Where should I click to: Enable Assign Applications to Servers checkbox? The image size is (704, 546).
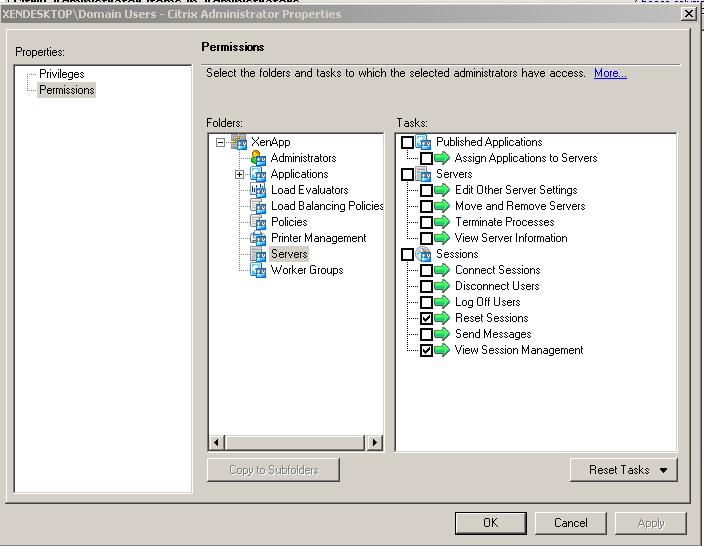pos(427,158)
